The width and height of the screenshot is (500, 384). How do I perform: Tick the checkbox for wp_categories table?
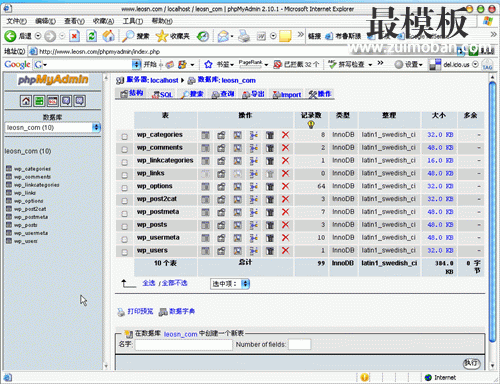(124, 136)
